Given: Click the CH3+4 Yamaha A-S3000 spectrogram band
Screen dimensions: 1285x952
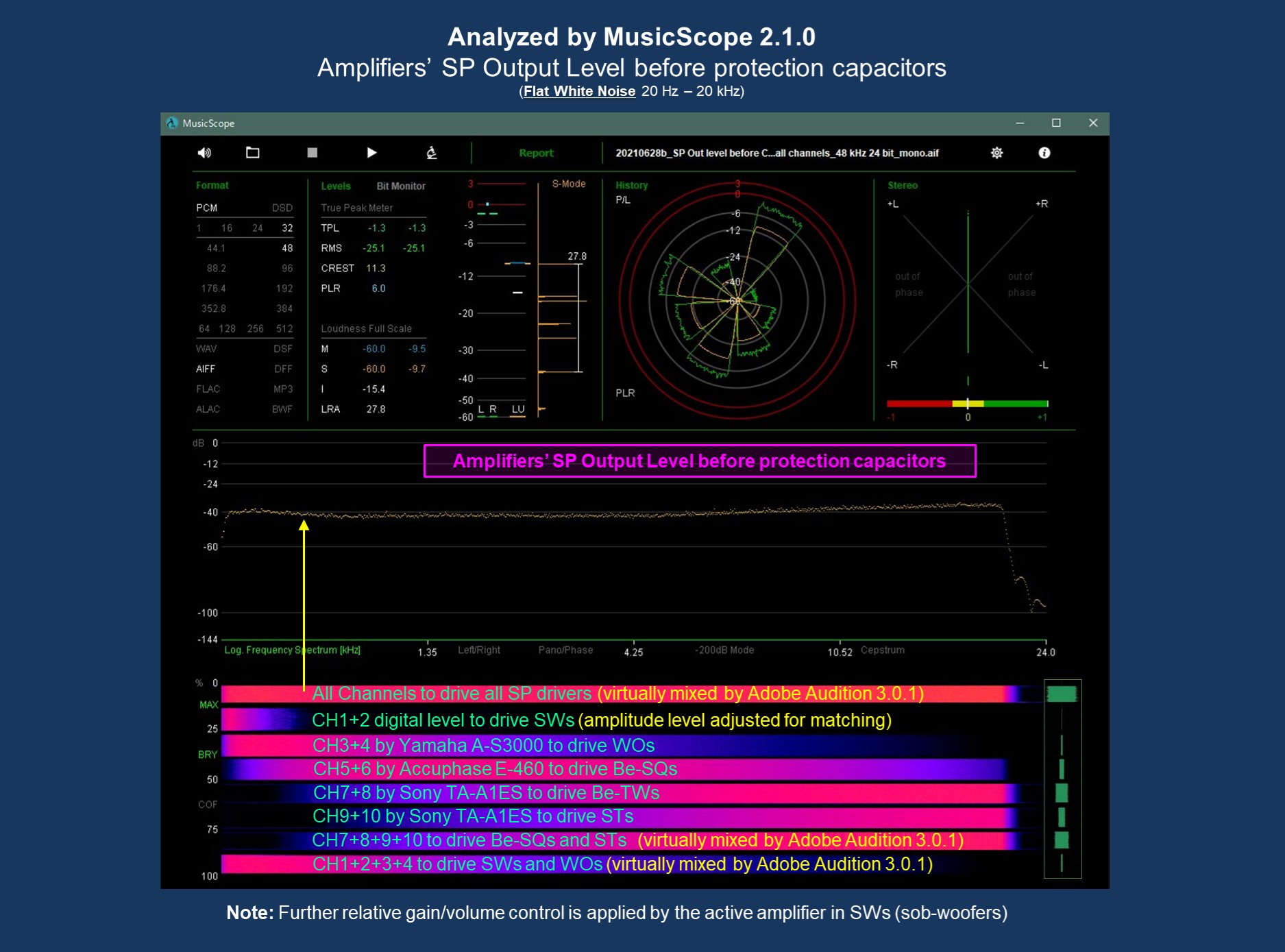Looking at the screenshot, I should [631, 745].
